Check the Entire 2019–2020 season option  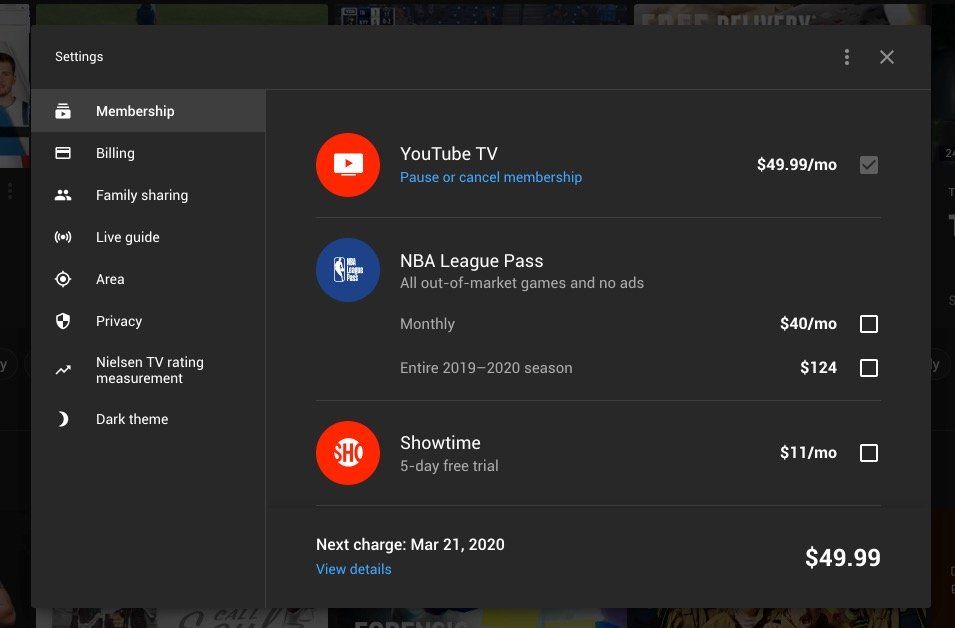869,367
